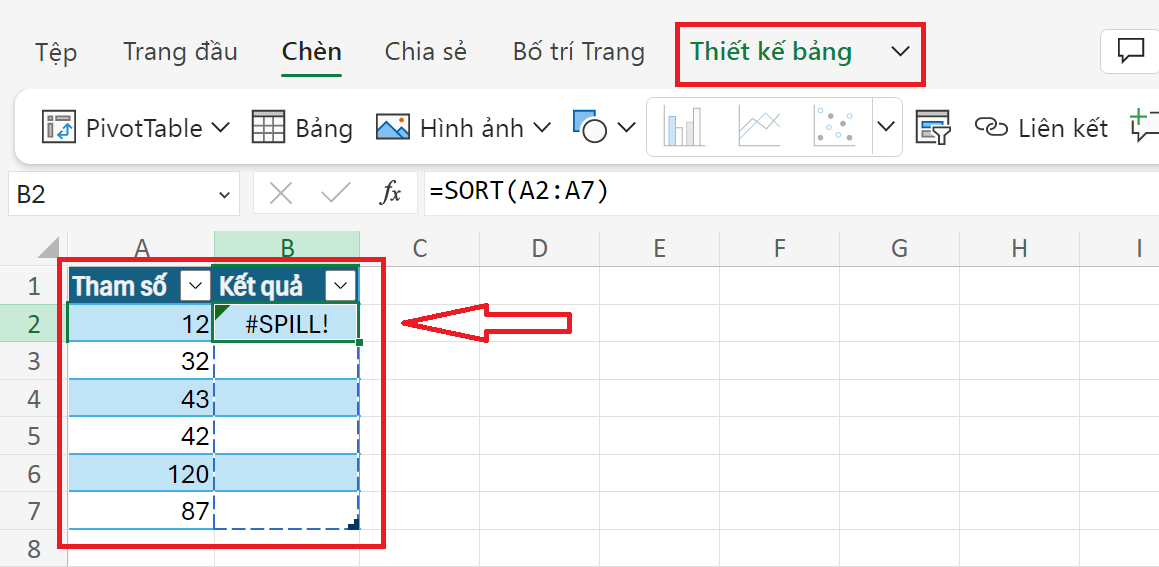The width and height of the screenshot is (1159, 567).
Task: Select row 7 header
Action: [33, 511]
